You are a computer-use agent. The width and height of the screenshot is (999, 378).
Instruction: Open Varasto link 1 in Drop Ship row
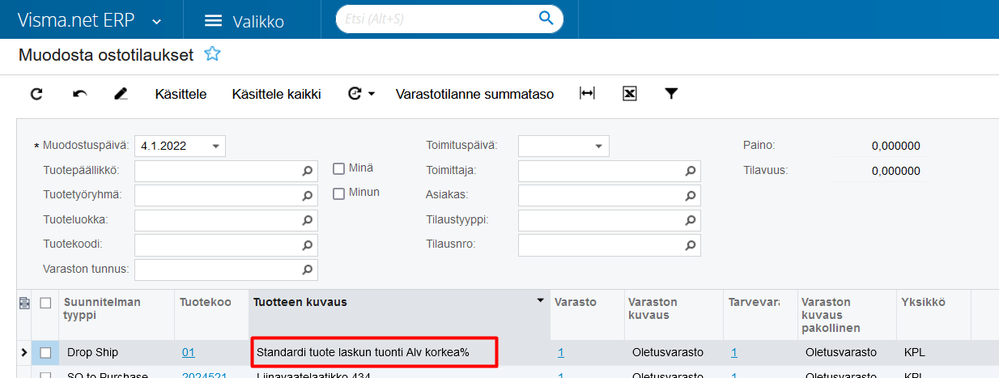click(561, 353)
